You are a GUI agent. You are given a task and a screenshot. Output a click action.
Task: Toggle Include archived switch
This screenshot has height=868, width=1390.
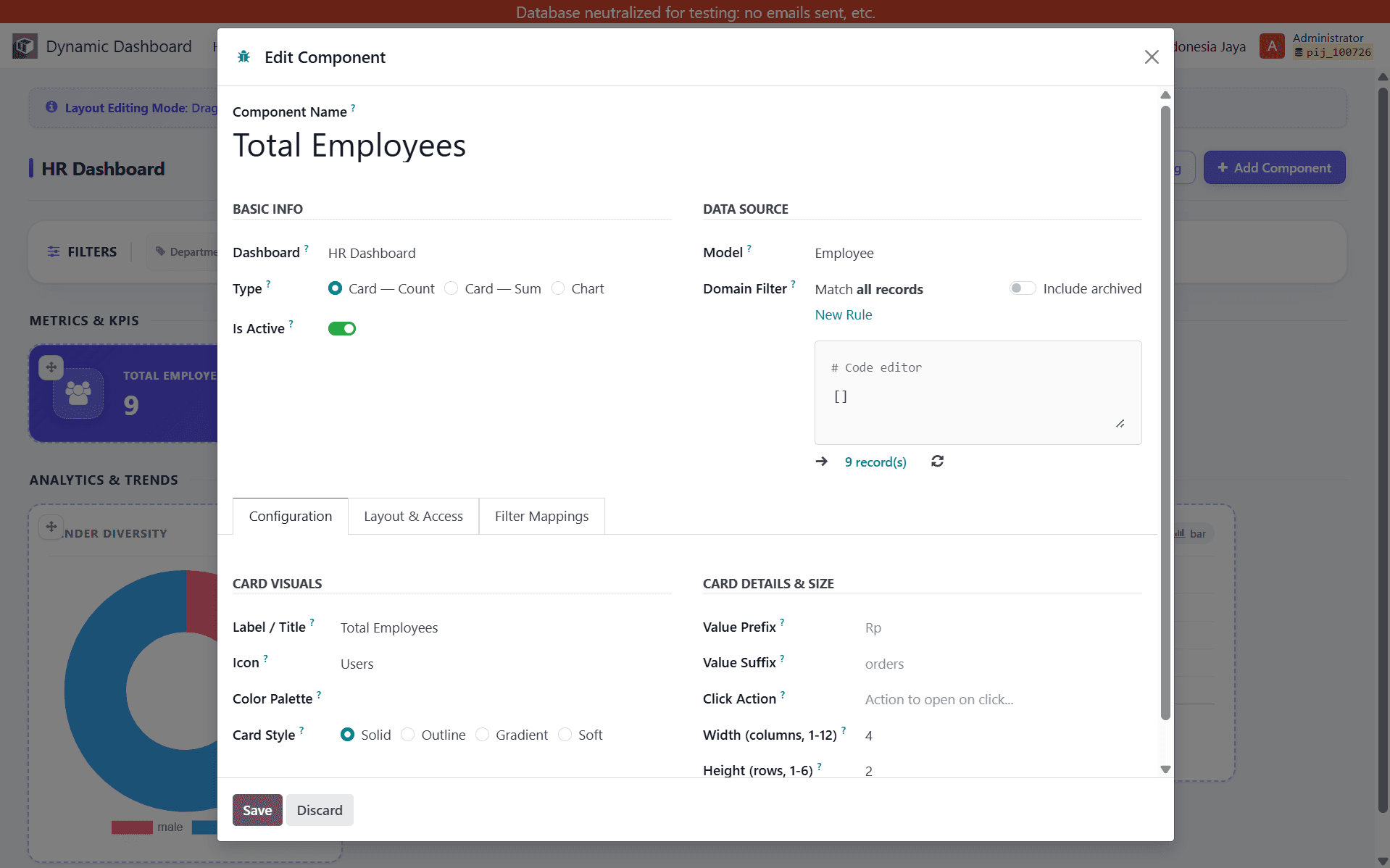pos(1023,288)
